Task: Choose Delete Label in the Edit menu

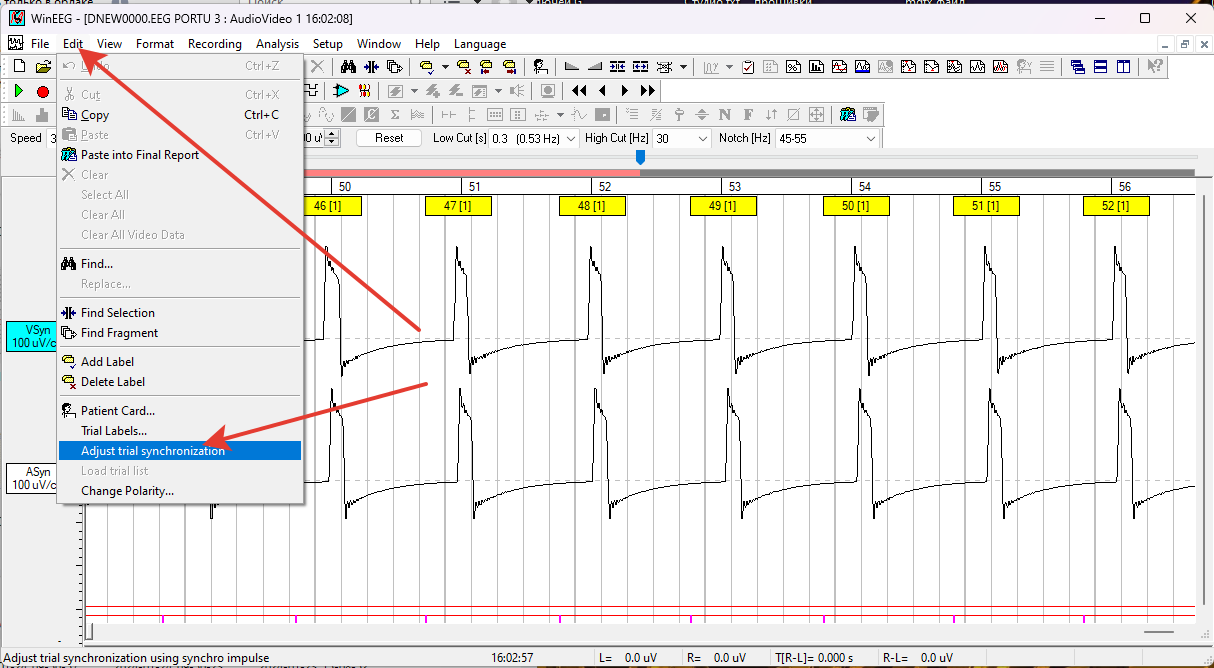Action: point(180,382)
